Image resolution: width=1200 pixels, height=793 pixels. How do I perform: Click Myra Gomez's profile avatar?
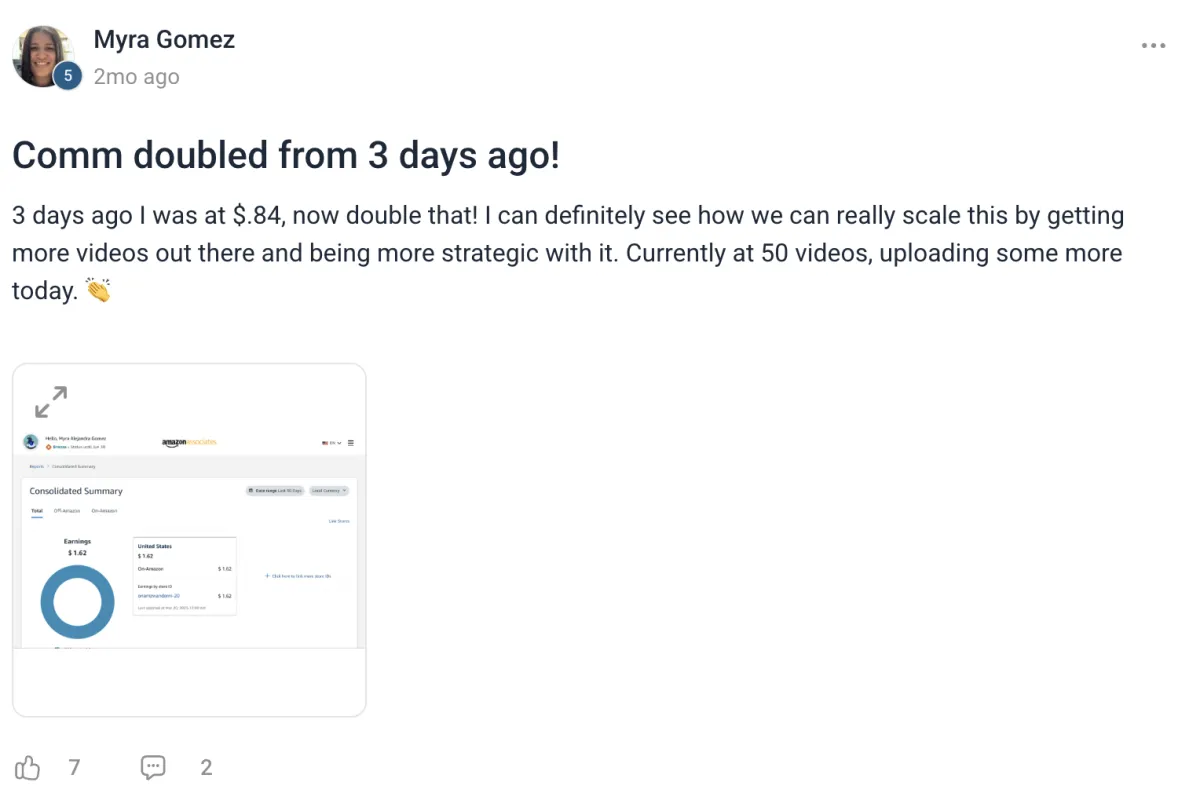click(x=44, y=56)
